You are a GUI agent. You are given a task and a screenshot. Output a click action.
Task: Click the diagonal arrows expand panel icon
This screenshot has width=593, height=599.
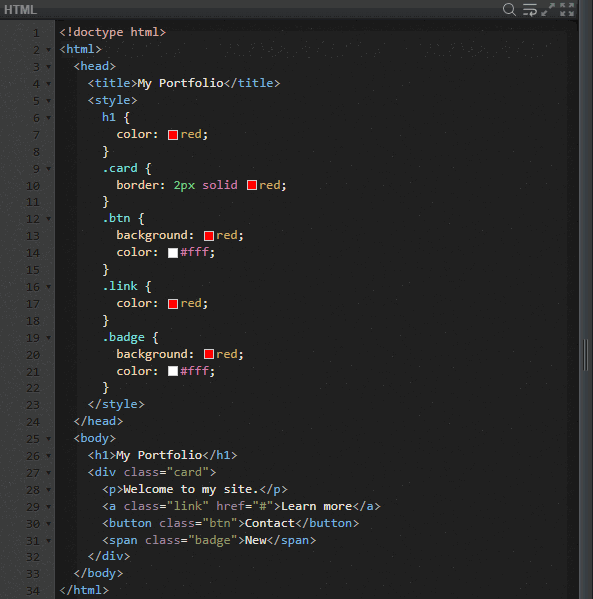(x=548, y=9)
